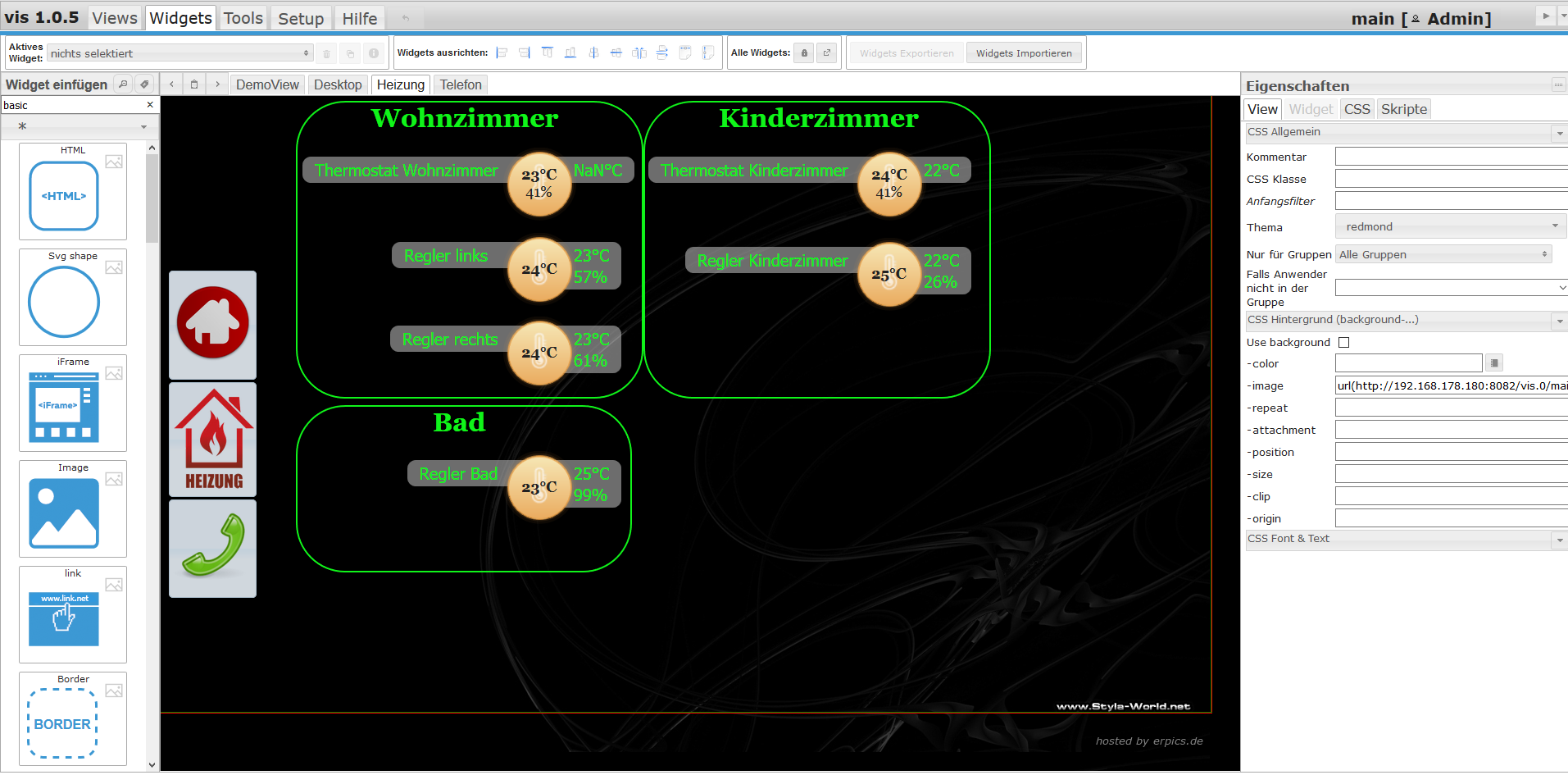Open the Tools menu
Viewport: 1568px width, 775px height.
pyautogui.click(x=243, y=18)
